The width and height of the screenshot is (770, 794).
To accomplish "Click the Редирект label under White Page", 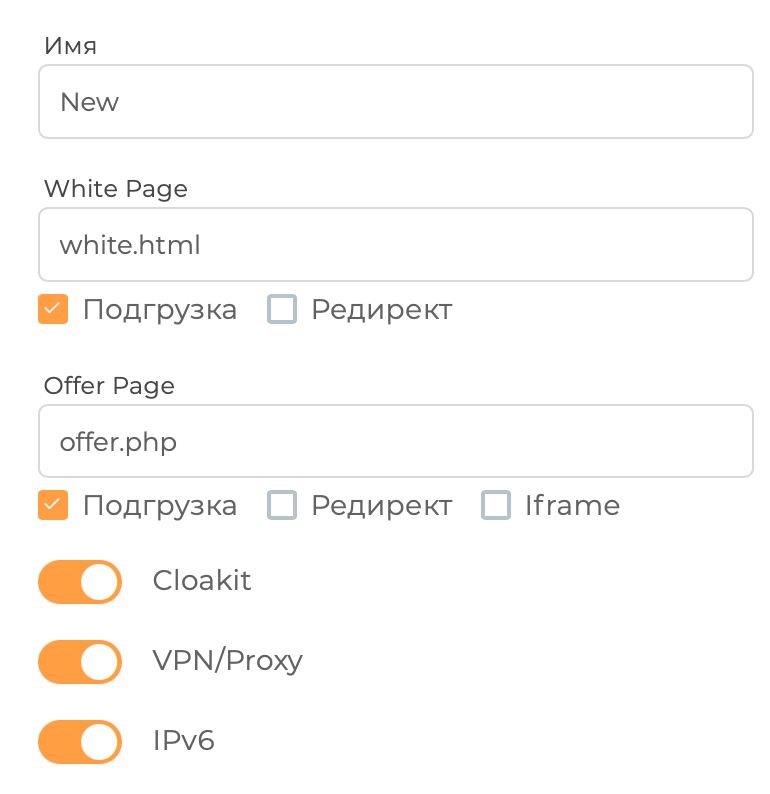I will [x=381, y=310].
